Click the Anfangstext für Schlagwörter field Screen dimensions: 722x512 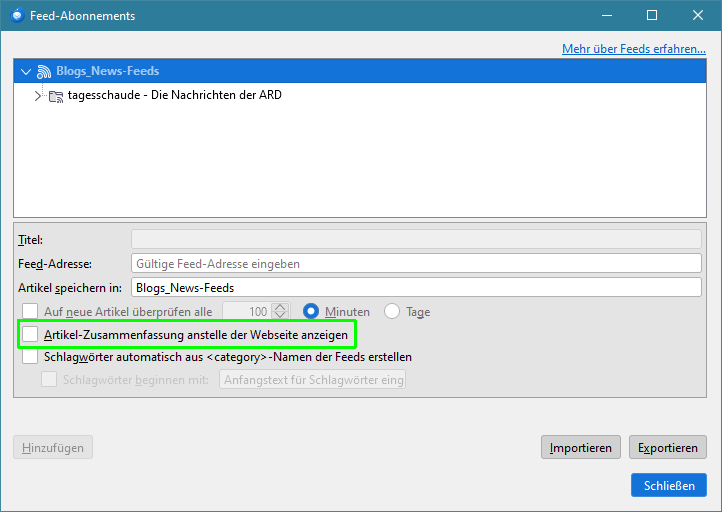pyautogui.click(x=312, y=379)
